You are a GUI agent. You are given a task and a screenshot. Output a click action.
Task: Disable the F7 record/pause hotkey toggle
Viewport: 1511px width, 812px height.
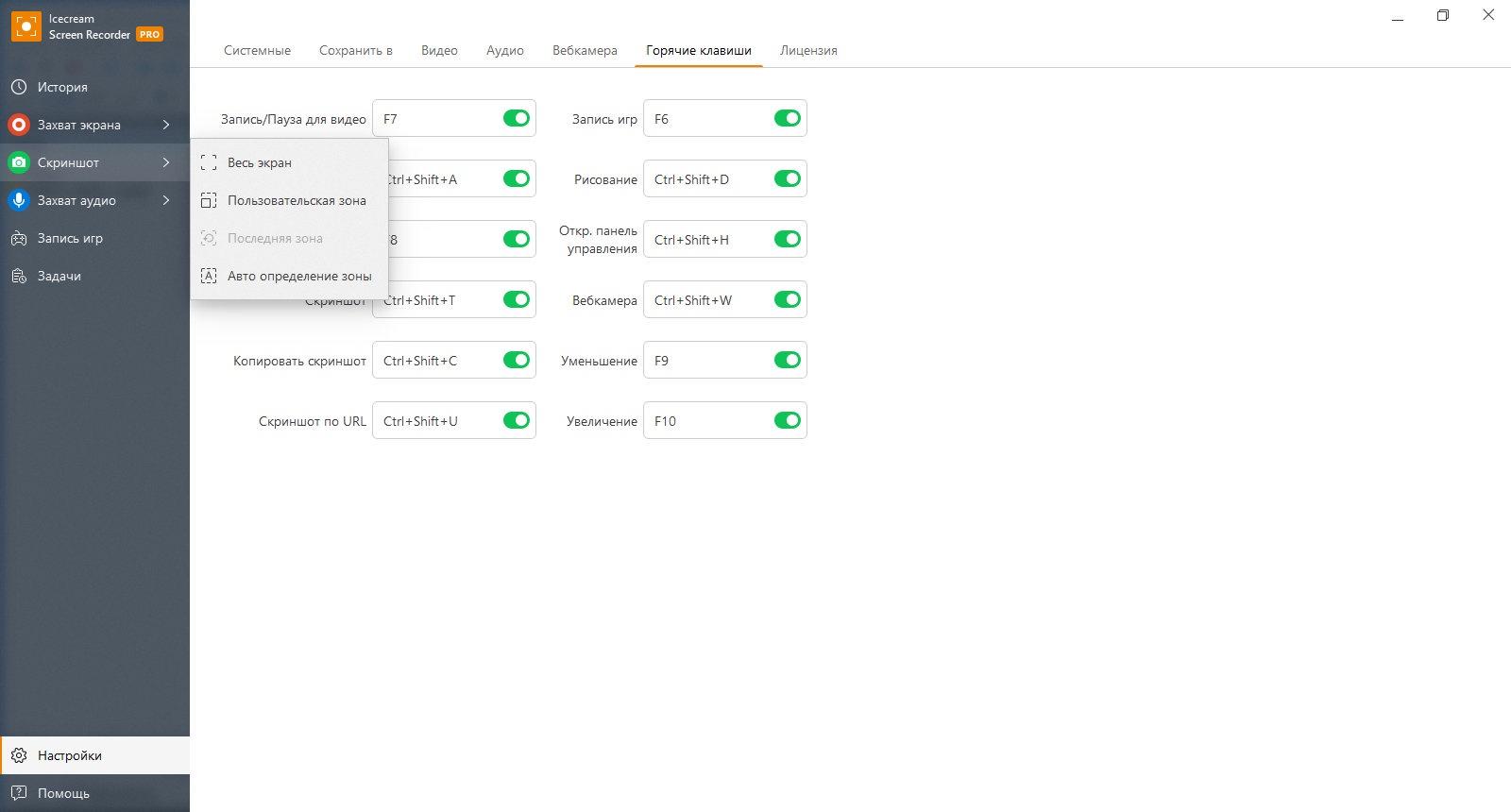tap(517, 118)
